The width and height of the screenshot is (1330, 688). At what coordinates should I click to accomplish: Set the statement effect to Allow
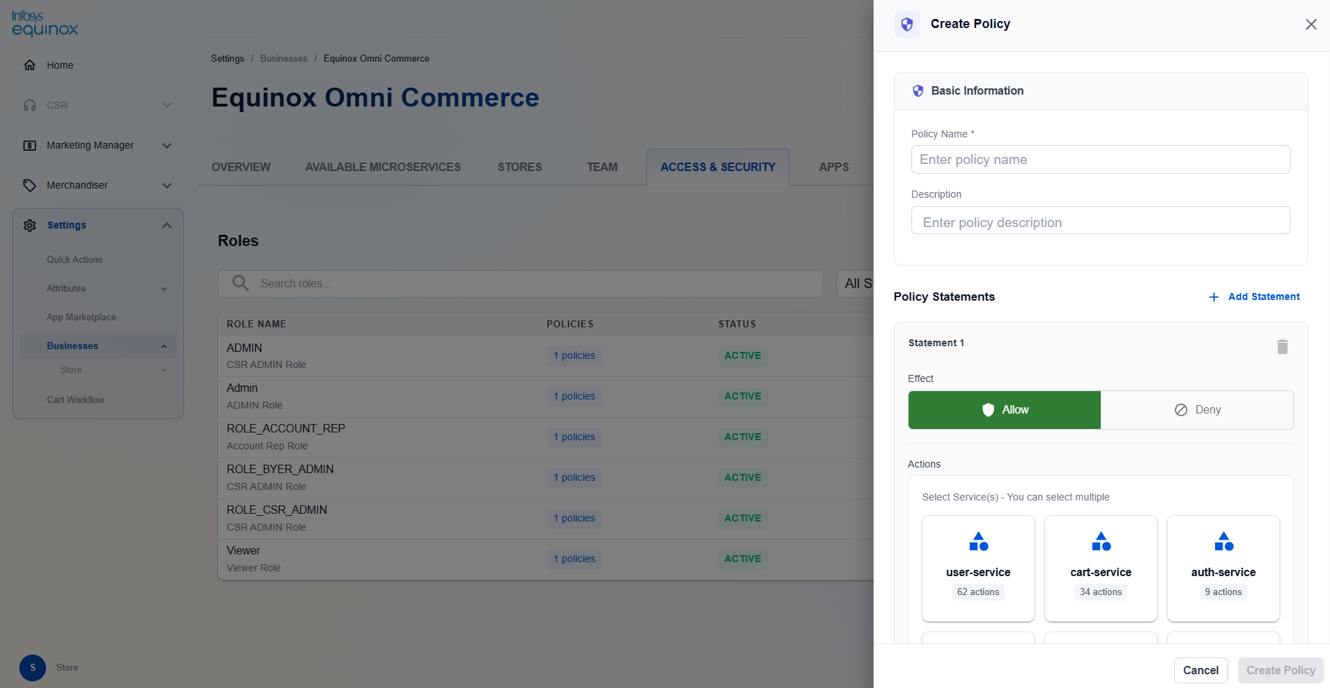point(1004,410)
